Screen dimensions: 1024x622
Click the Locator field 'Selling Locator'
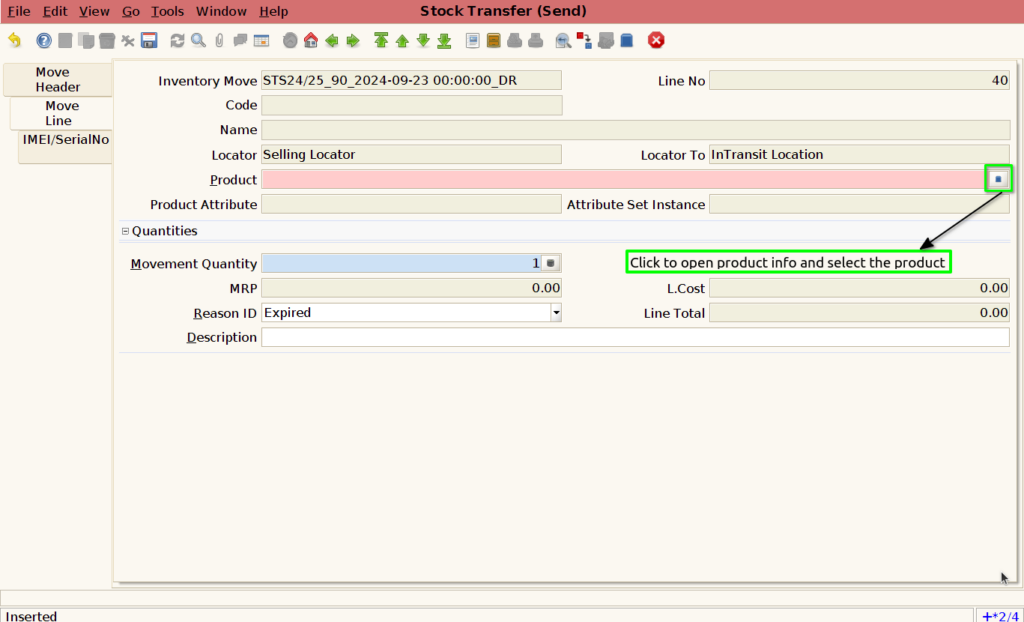click(411, 155)
